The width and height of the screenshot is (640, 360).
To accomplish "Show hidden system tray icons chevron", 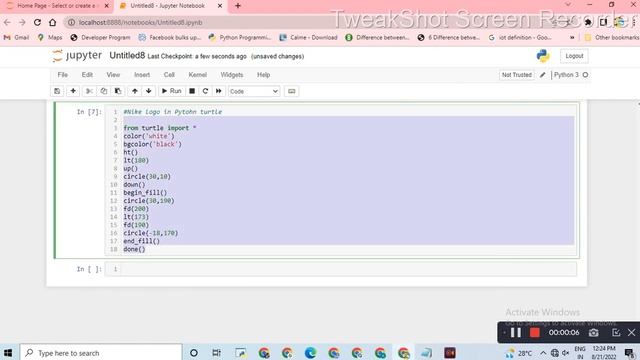I will point(543,353).
